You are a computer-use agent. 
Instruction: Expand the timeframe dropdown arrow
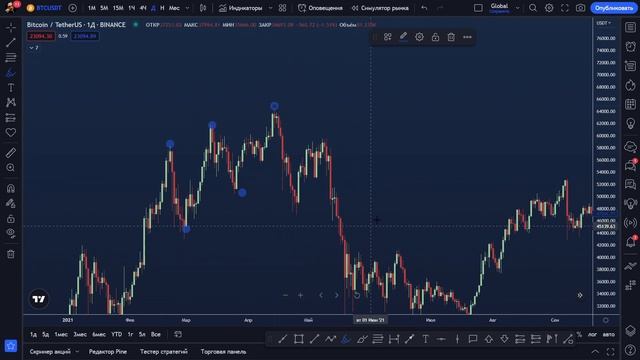click(x=187, y=8)
